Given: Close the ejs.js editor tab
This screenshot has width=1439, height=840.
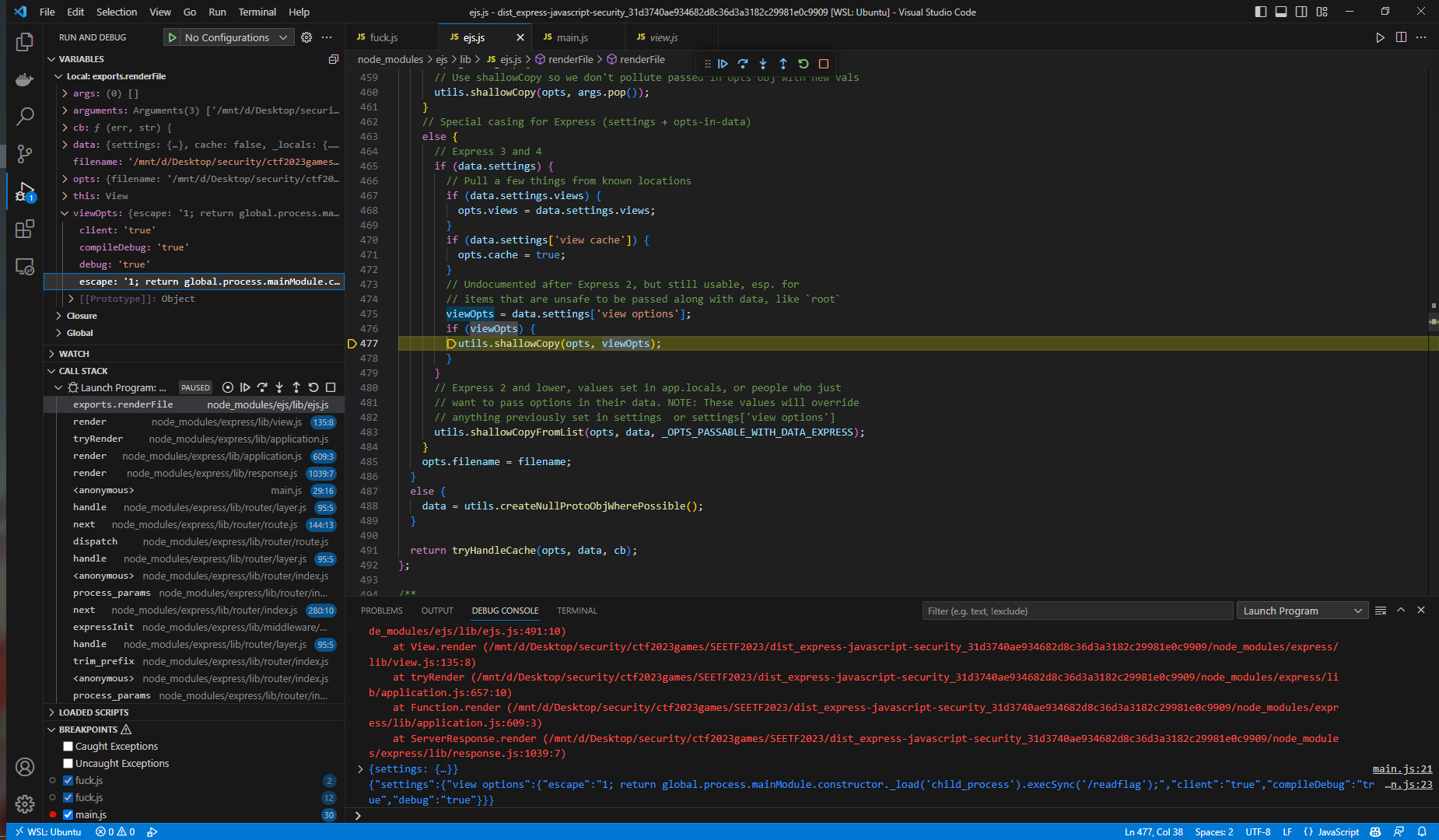Looking at the screenshot, I should 520,37.
